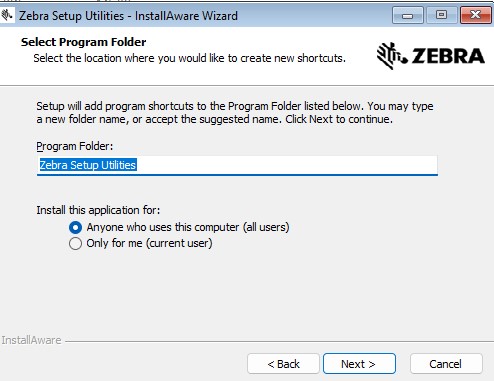Click the highlighted "Zebra Setup Utilities" text

(x=88, y=165)
